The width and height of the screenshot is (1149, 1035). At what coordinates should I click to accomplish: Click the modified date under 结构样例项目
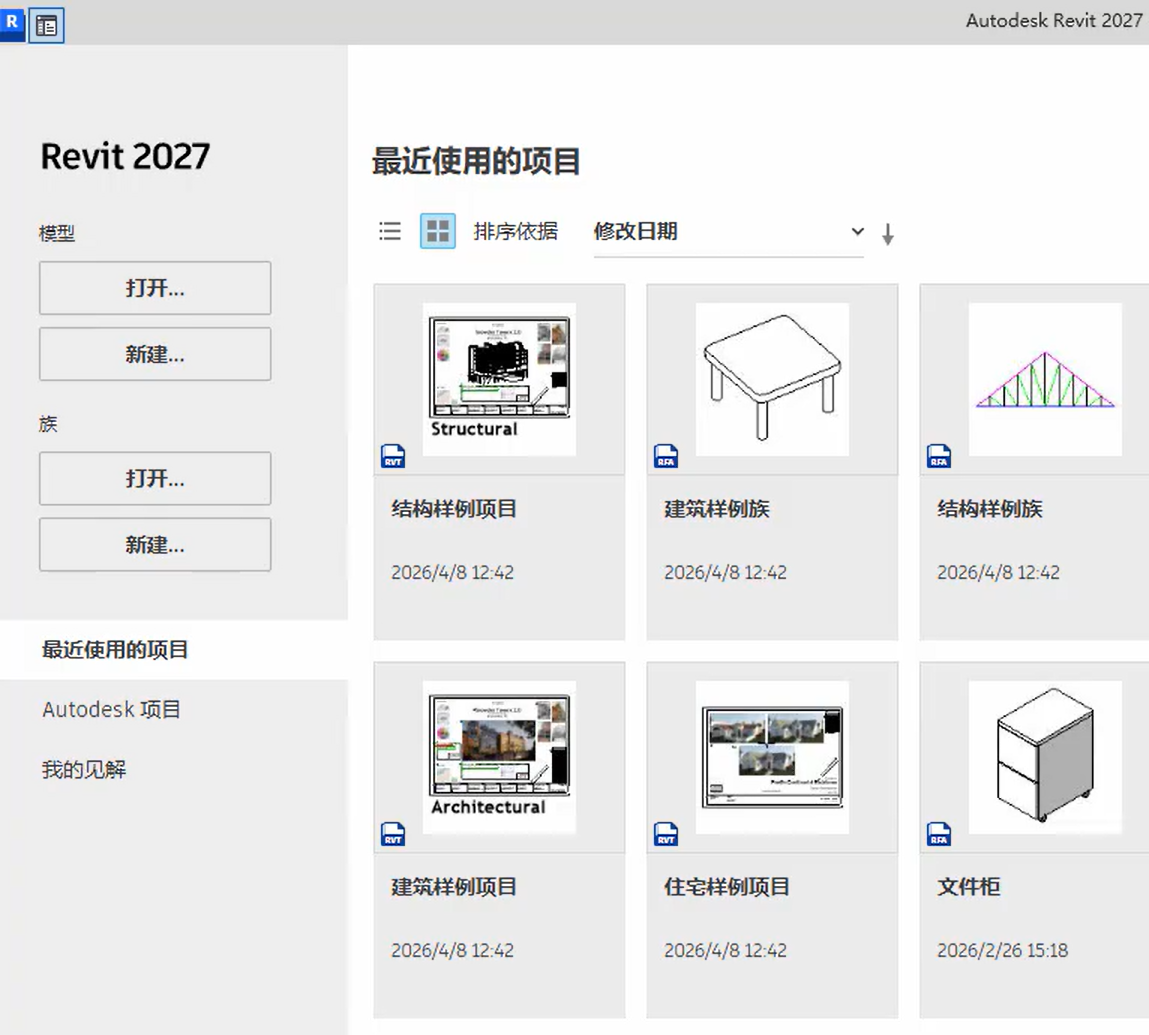453,572
